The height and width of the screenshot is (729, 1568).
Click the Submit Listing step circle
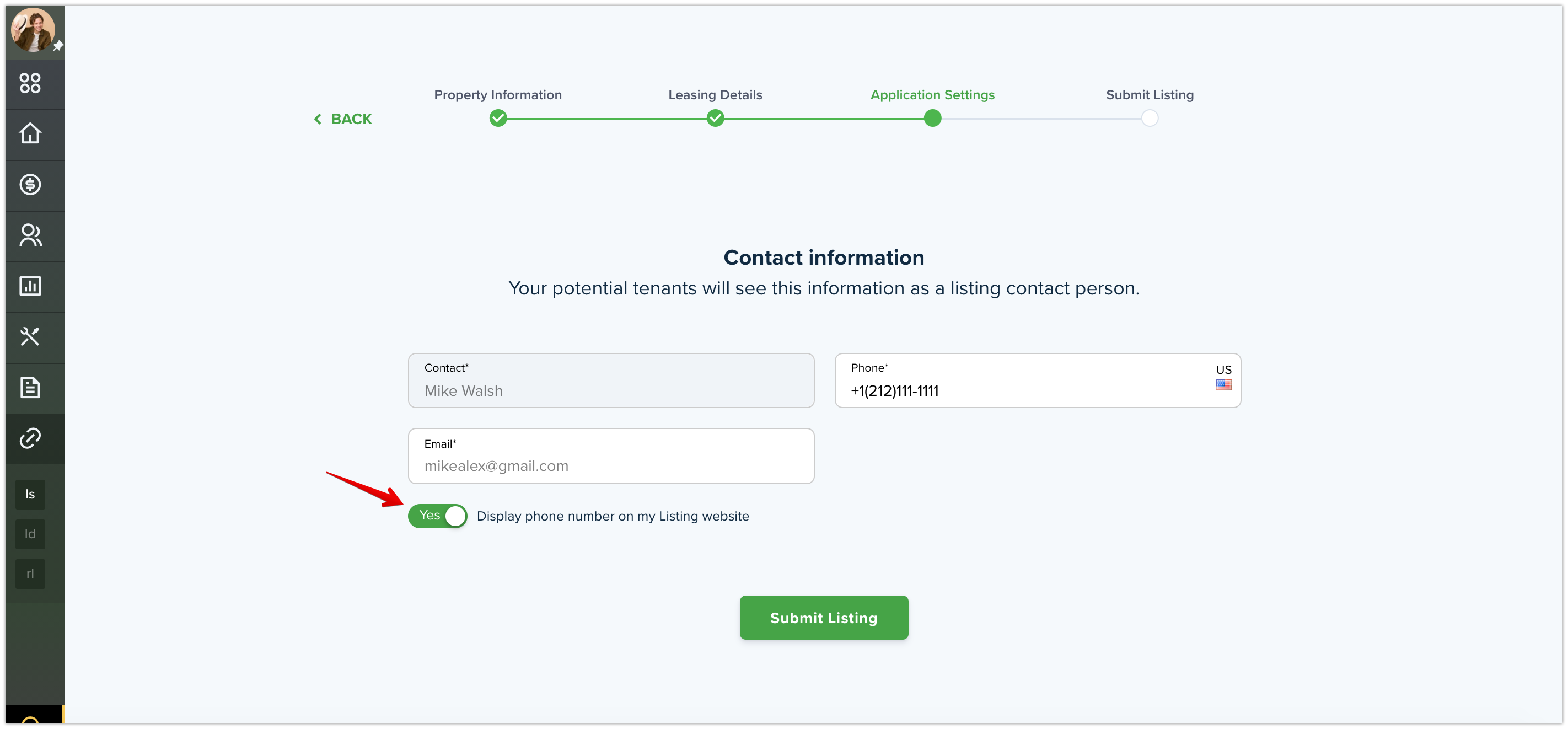pyautogui.click(x=1150, y=118)
